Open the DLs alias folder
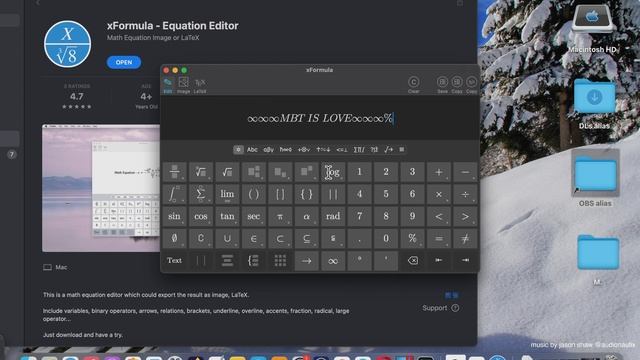640x360 pixels. click(594, 104)
